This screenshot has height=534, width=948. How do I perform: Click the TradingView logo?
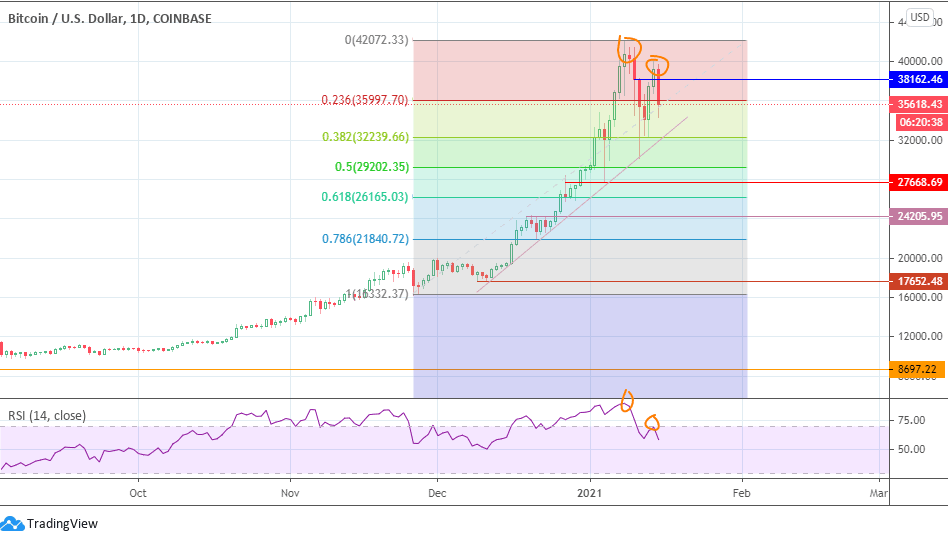click(49, 523)
